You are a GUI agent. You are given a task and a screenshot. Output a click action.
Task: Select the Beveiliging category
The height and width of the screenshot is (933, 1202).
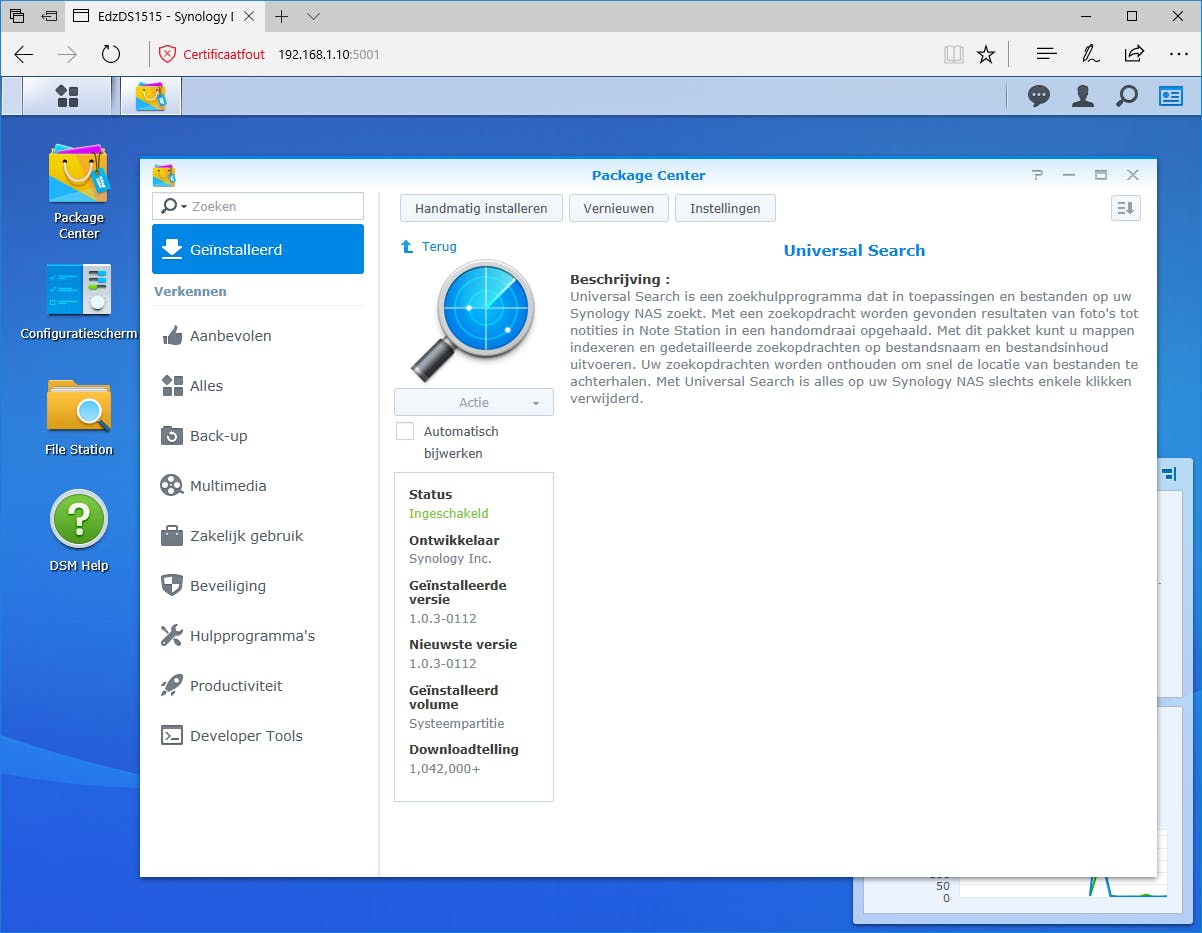pos(258,586)
